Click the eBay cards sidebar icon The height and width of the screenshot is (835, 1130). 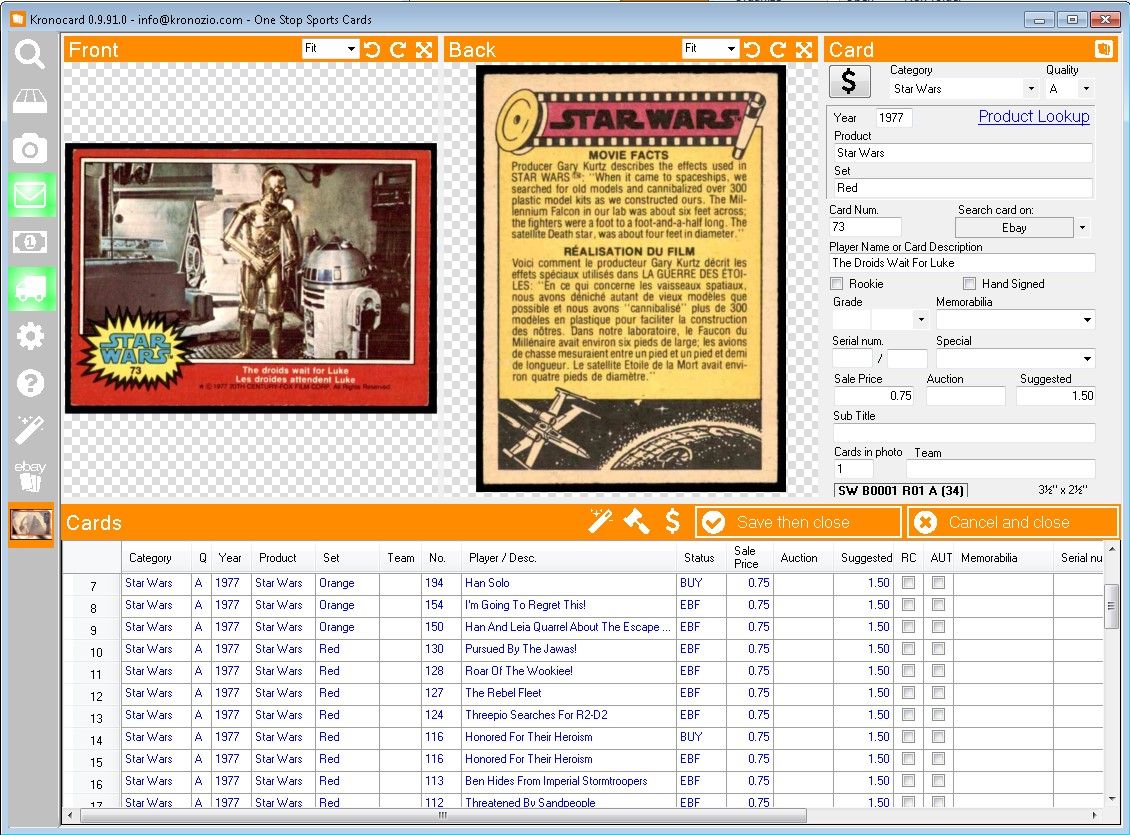[30, 476]
